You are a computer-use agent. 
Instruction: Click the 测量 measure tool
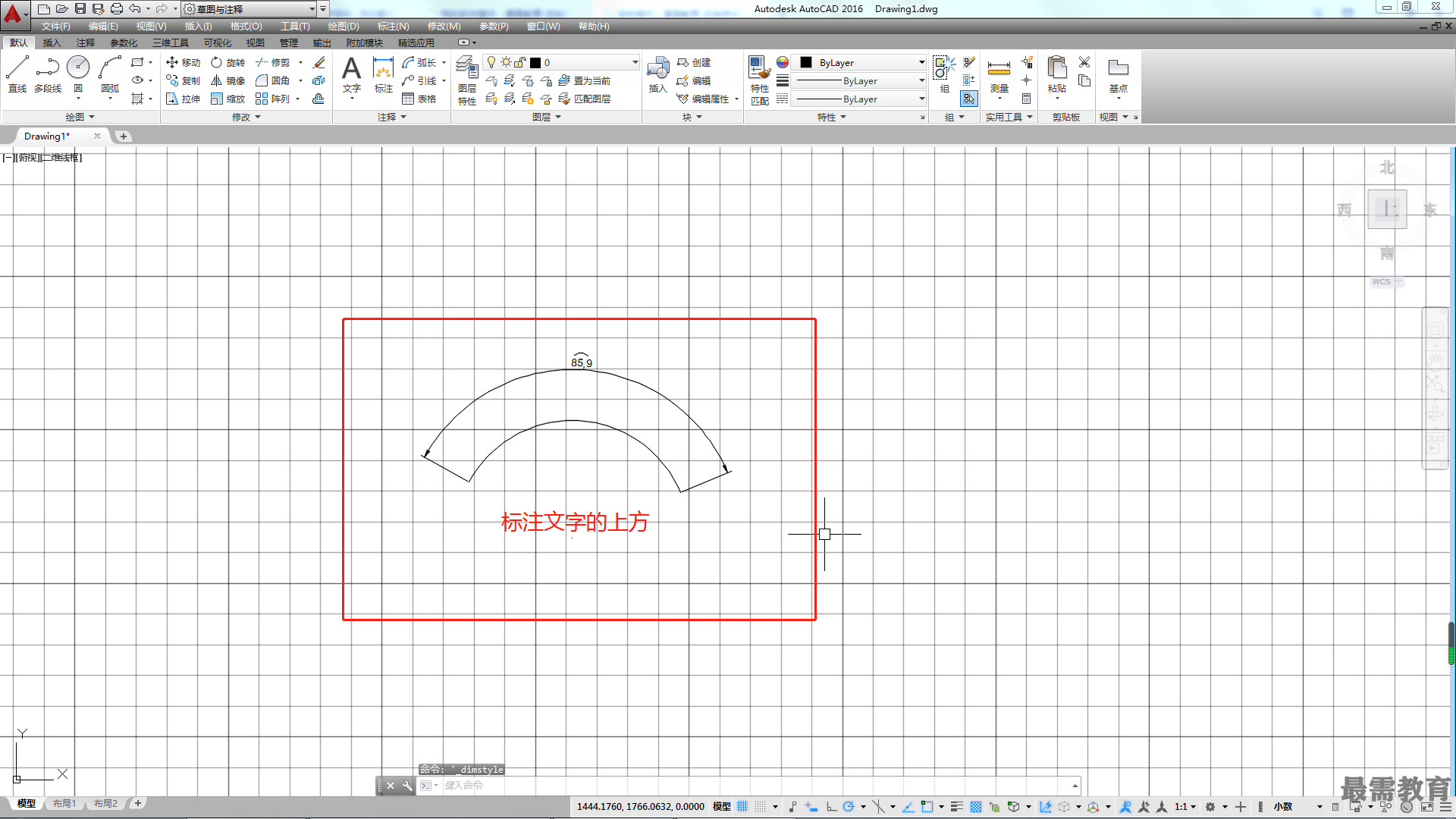[x=999, y=77]
